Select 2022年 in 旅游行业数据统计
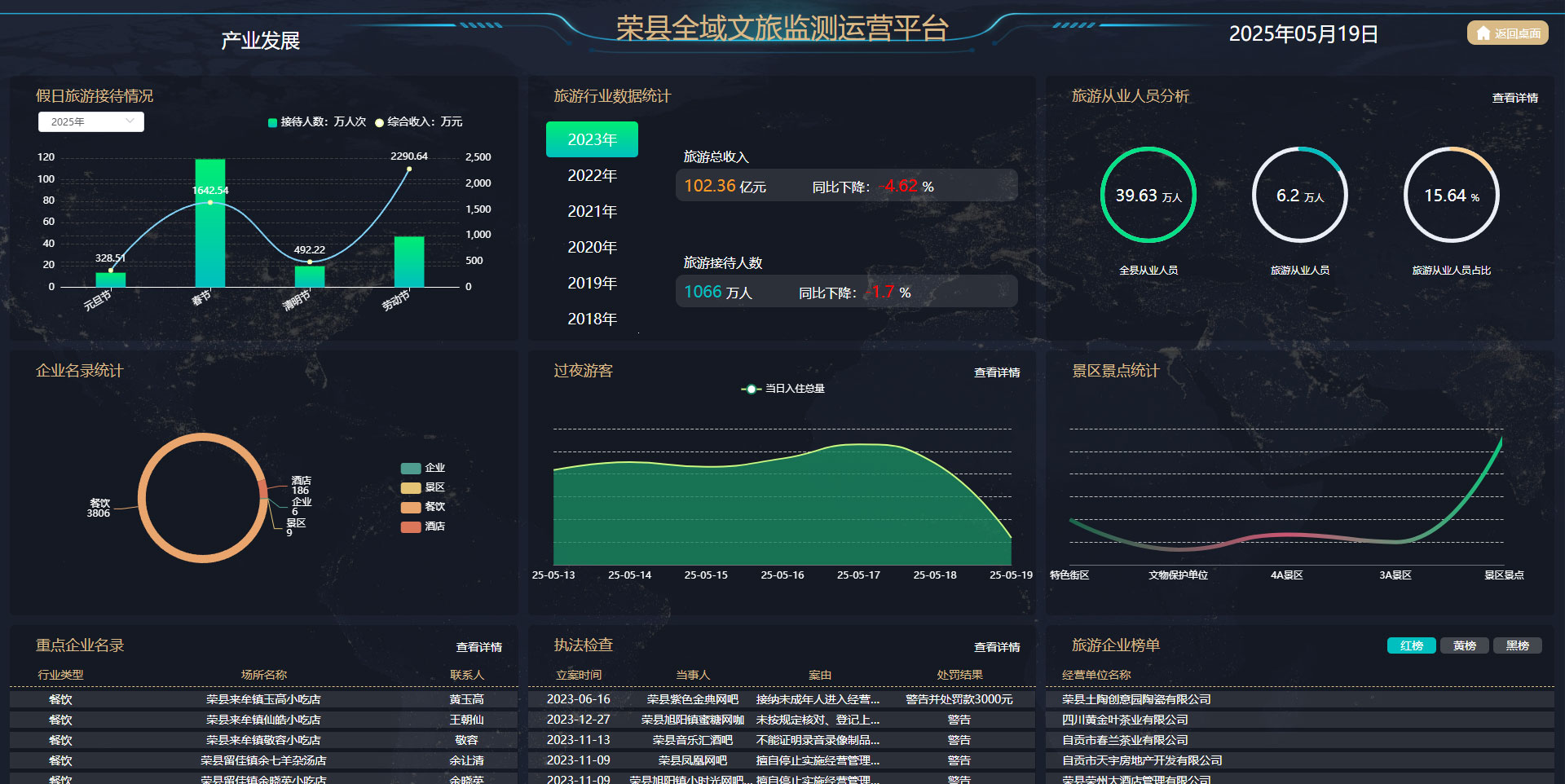Screen dimensions: 1565x784 [x=592, y=175]
